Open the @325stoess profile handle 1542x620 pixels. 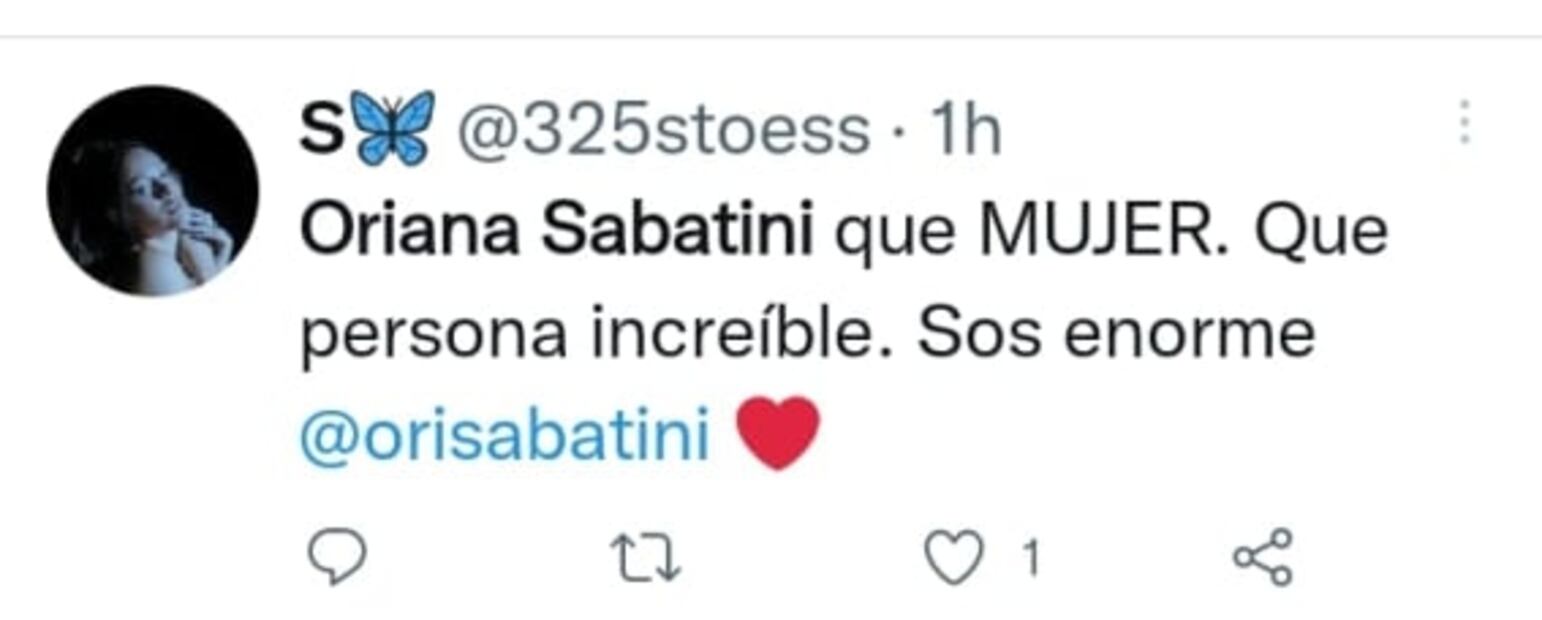(x=663, y=130)
